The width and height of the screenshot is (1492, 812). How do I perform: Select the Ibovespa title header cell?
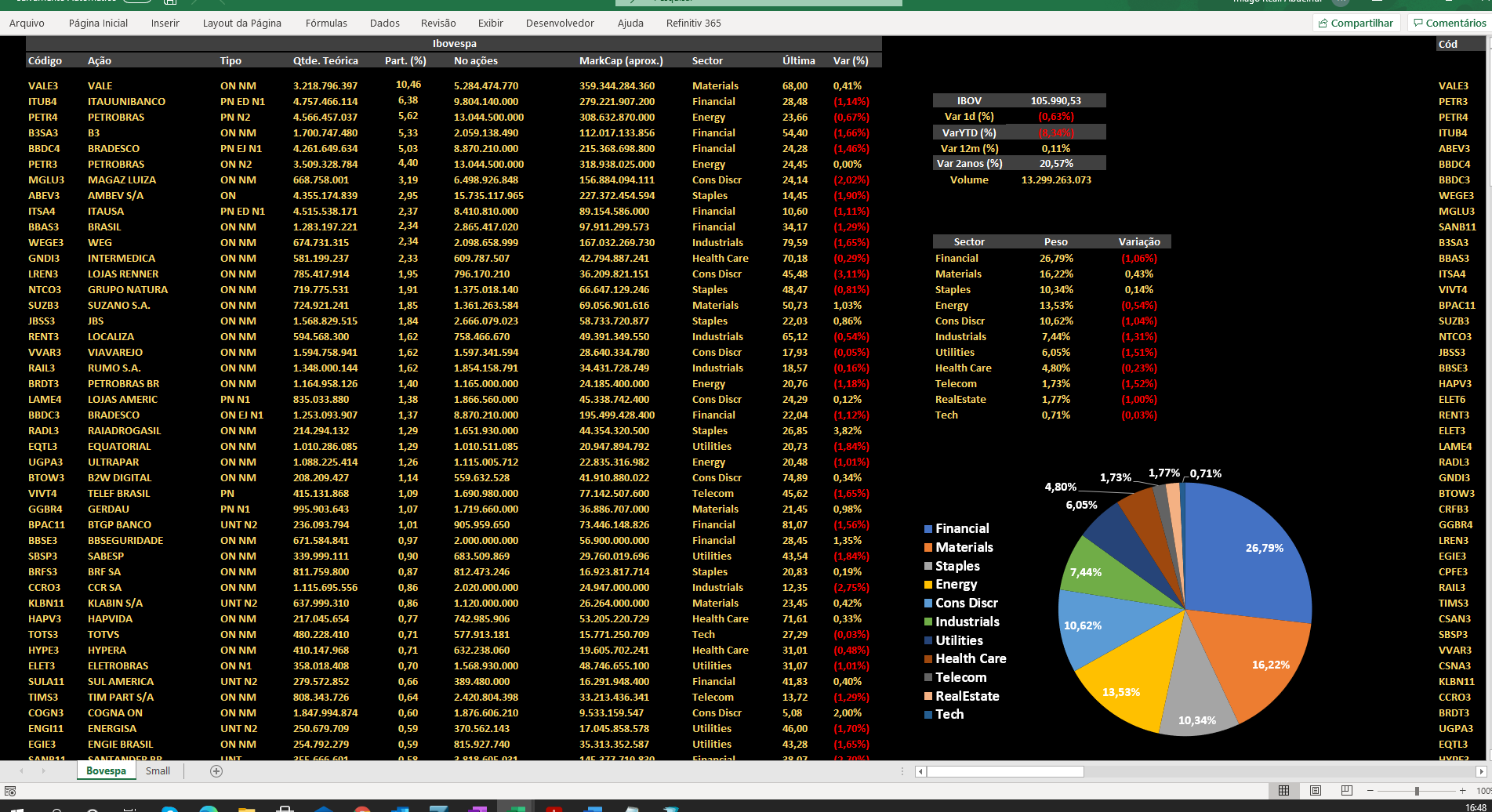coord(454,44)
